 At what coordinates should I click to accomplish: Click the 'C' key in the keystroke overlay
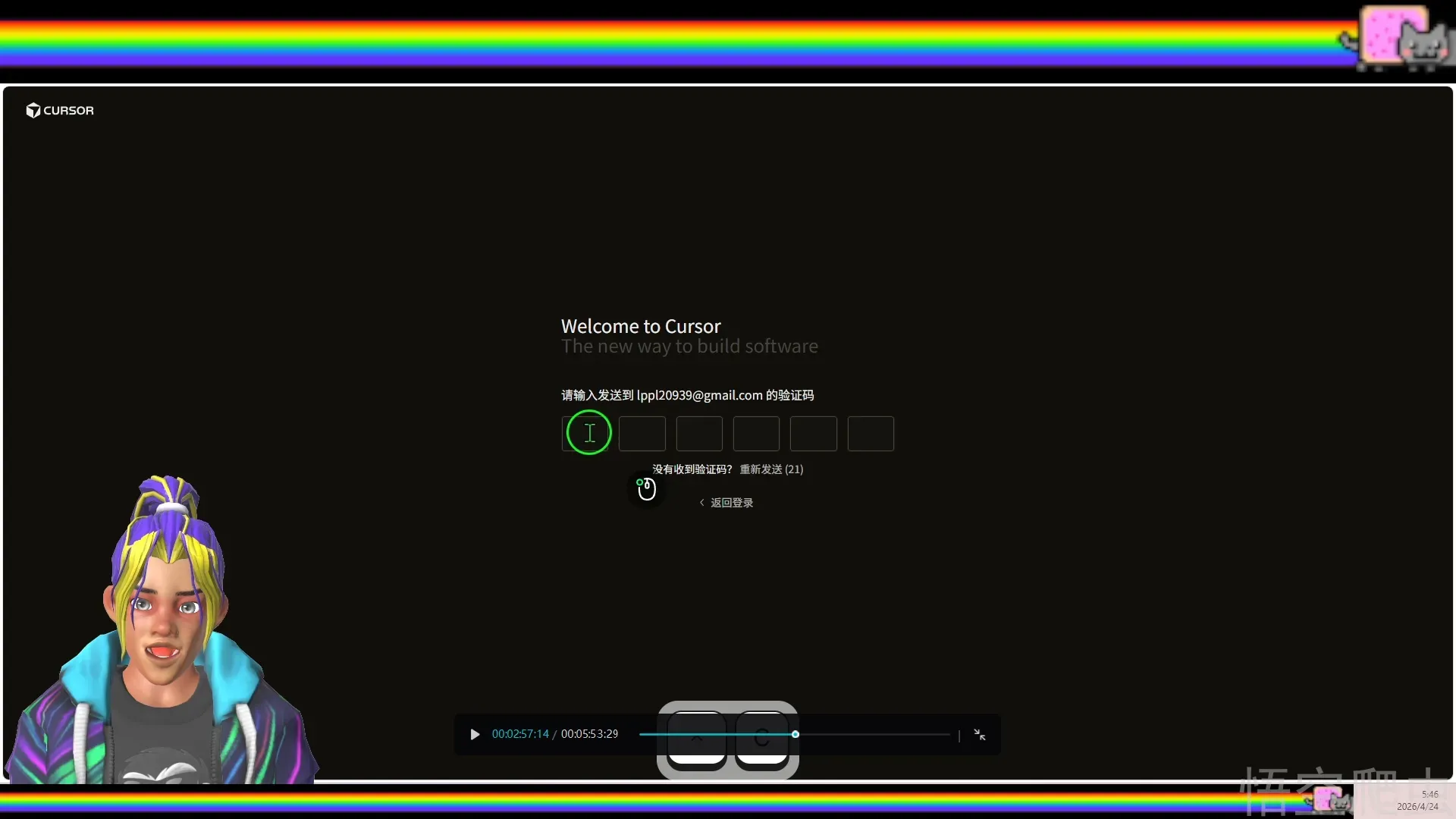tap(764, 741)
